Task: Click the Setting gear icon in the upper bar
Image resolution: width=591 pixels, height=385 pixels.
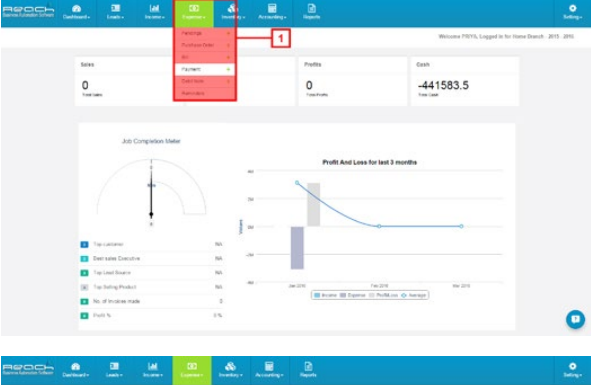Action: [572, 8]
